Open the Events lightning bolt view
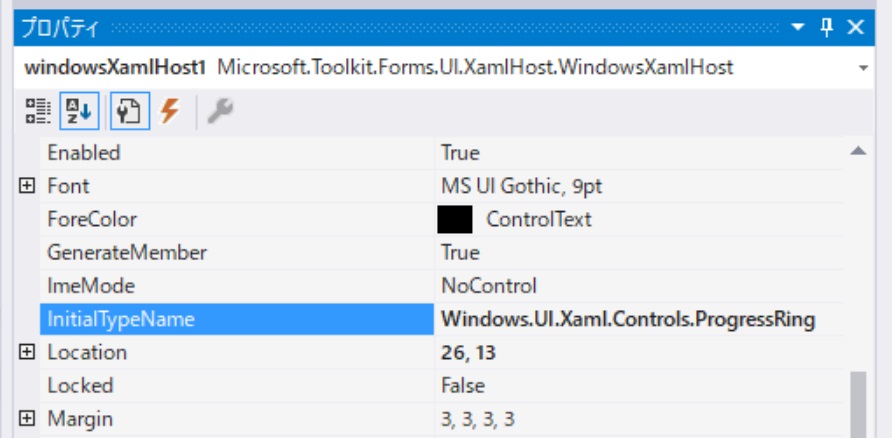The width and height of the screenshot is (892, 438). 170,113
